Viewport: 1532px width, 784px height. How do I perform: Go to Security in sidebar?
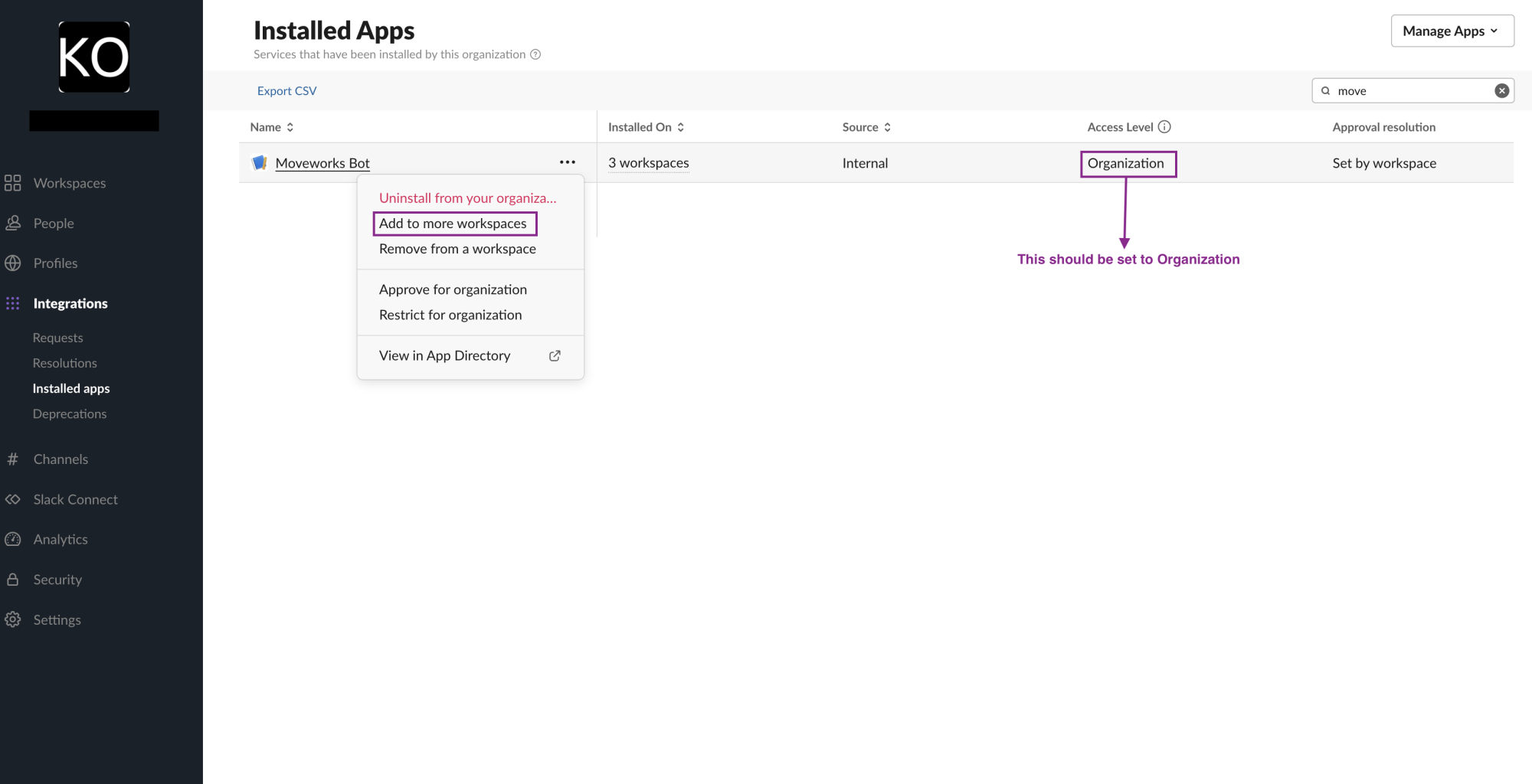pos(57,580)
